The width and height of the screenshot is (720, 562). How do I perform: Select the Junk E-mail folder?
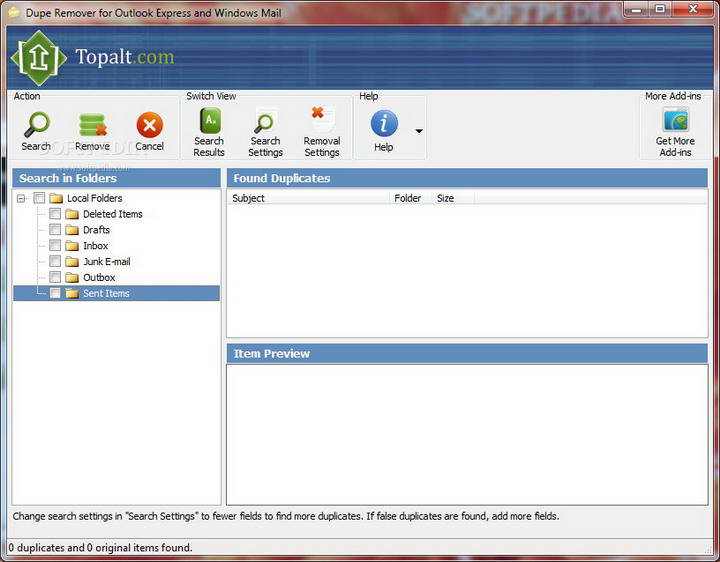coord(107,262)
